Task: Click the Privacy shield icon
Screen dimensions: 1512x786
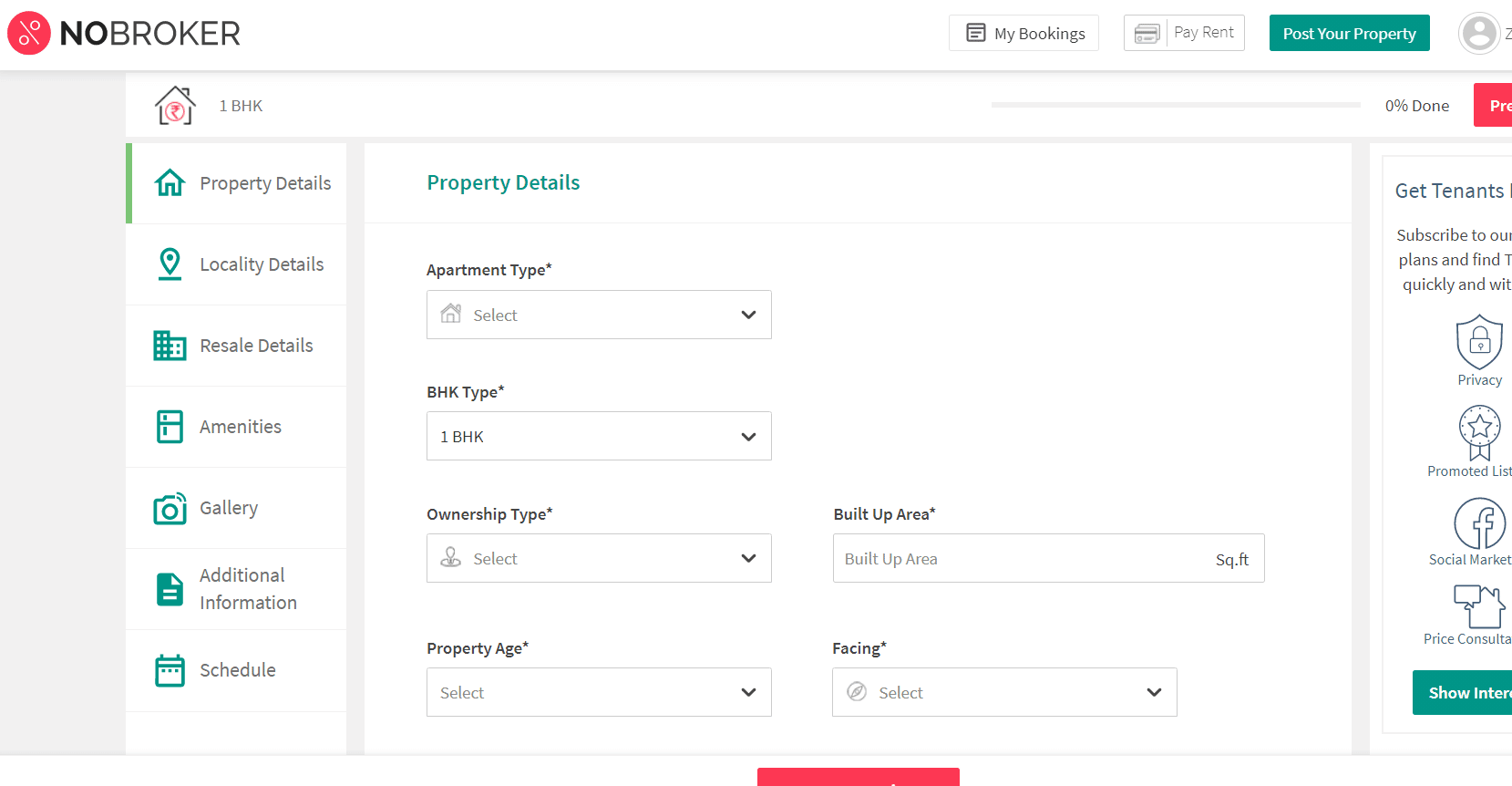Action: (x=1479, y=342)
